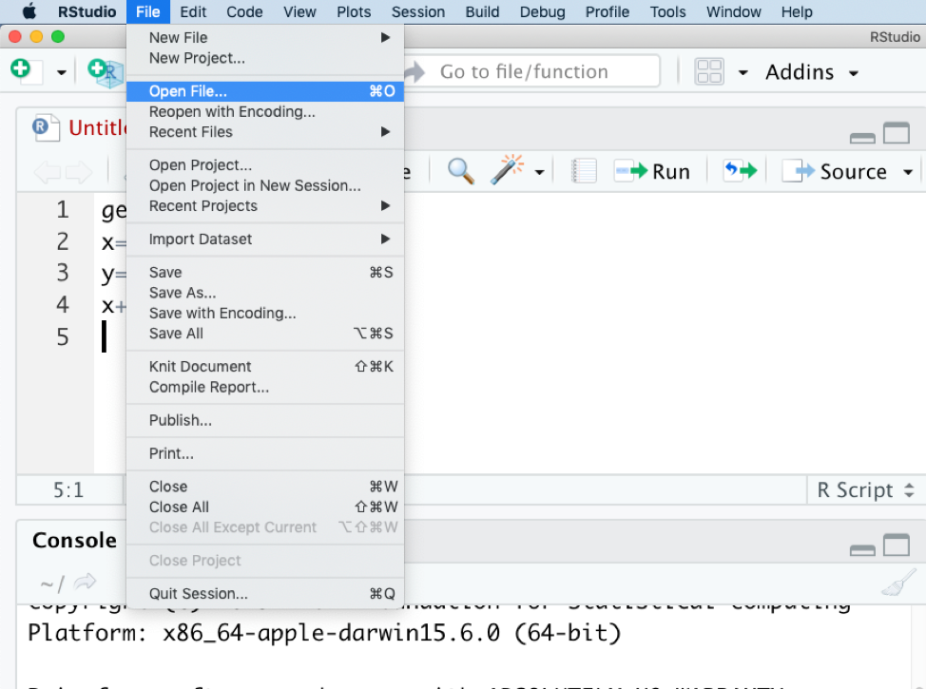This screenshot has height=689, width=926.
Task: Open the Window menu
Action: pyautogui.click(x=733, y=12)
